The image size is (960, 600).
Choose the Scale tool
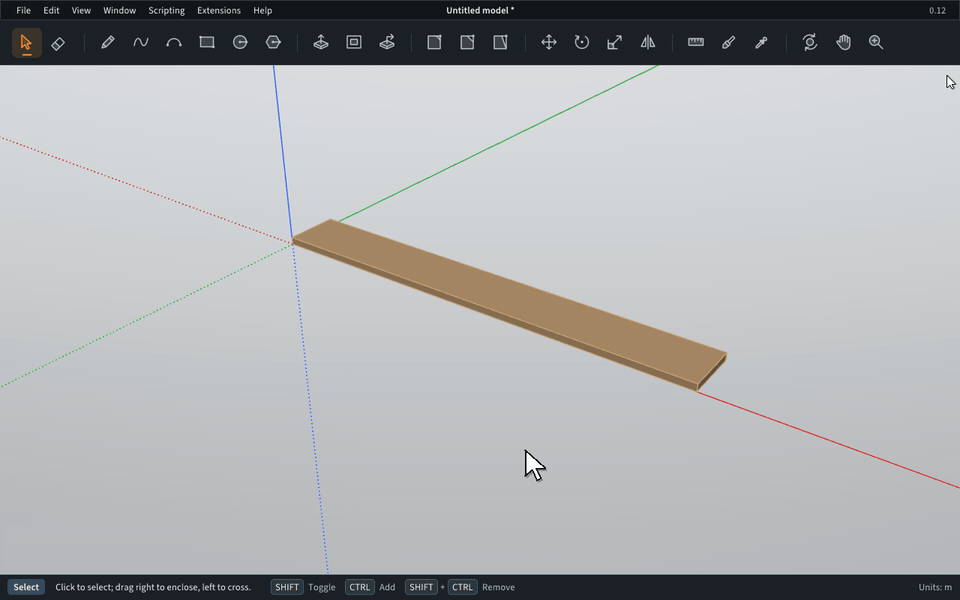615,42
